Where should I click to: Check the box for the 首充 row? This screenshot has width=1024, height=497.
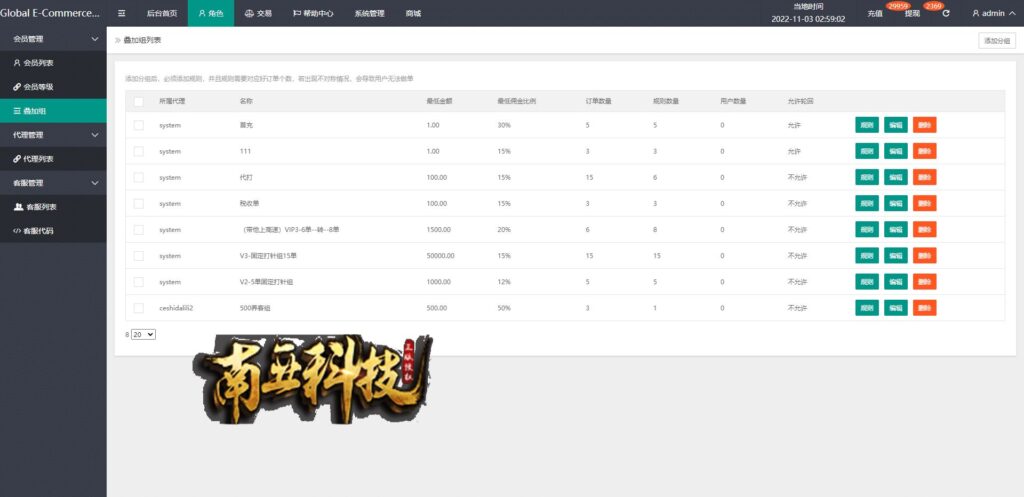pos(138,125)
